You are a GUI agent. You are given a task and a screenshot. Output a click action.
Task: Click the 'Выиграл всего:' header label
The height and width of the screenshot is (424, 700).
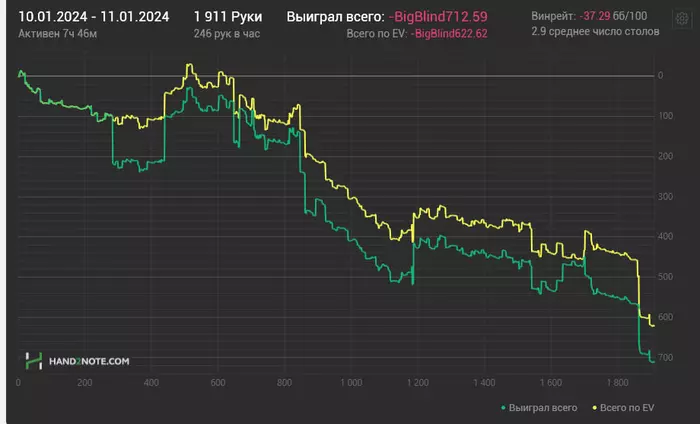pyautogui.click(x=335, y=17)
